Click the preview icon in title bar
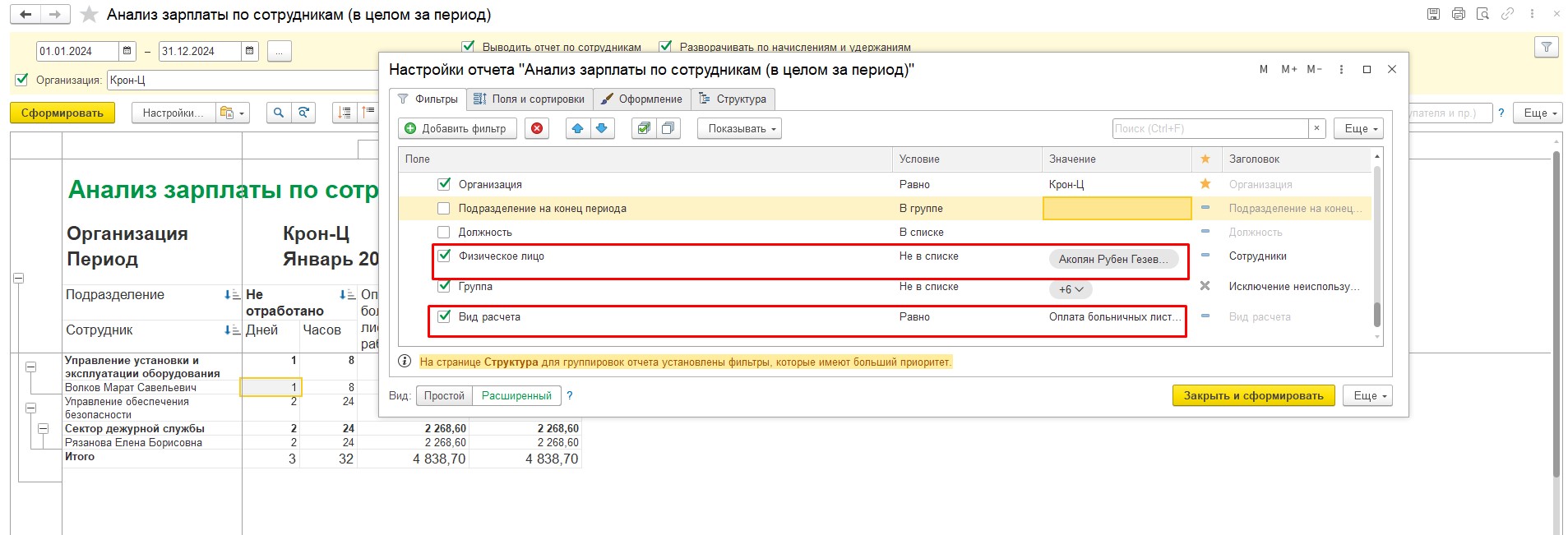The image size is (1568, 535). click(1482, 14)
